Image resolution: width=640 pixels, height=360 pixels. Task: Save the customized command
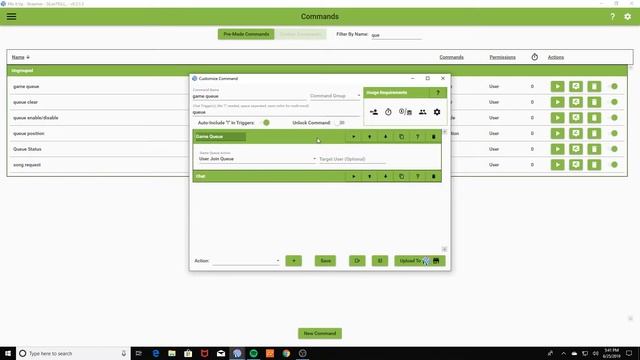pos(325,261)
